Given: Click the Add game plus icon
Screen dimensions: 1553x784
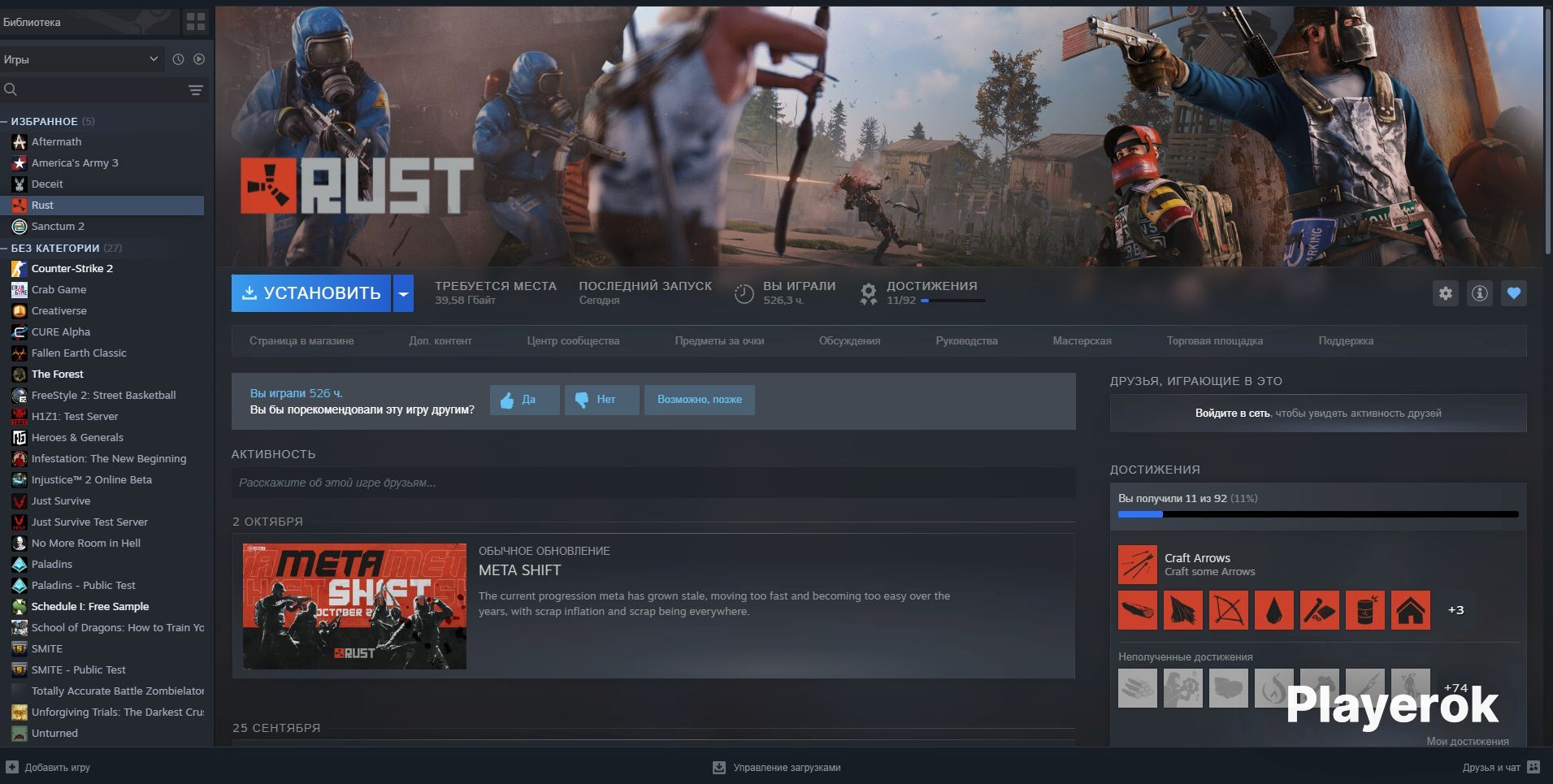Looking at the screenshot, I should [11, 767].
